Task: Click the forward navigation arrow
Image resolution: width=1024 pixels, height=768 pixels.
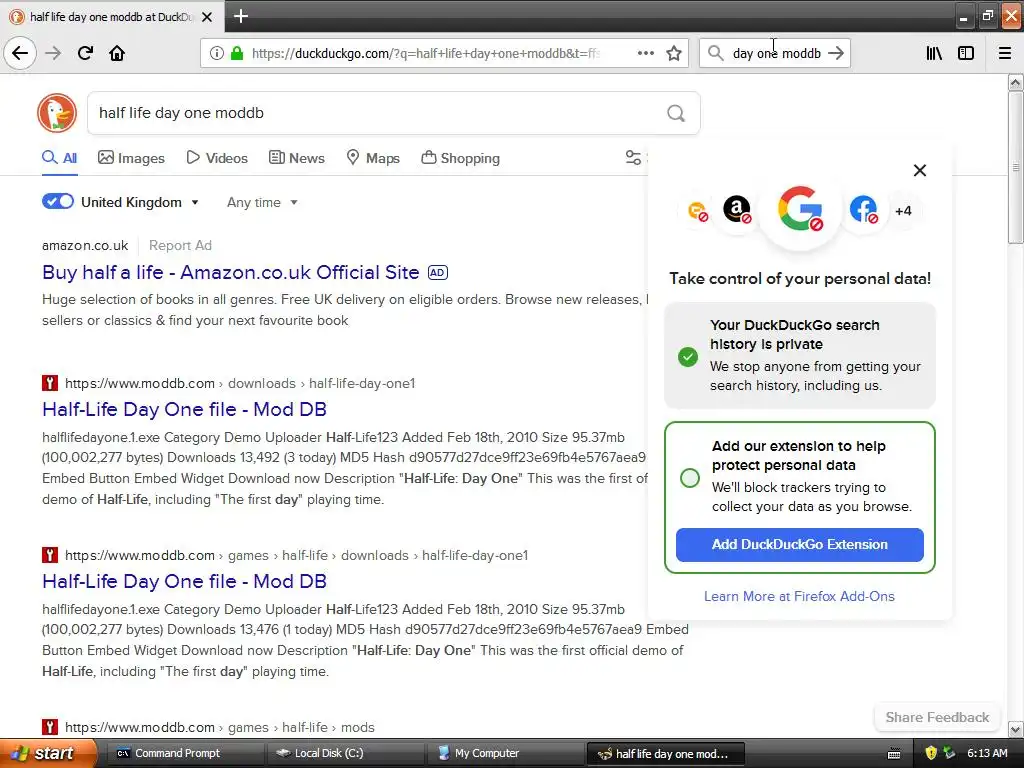Action: click(x=53, y=53)
